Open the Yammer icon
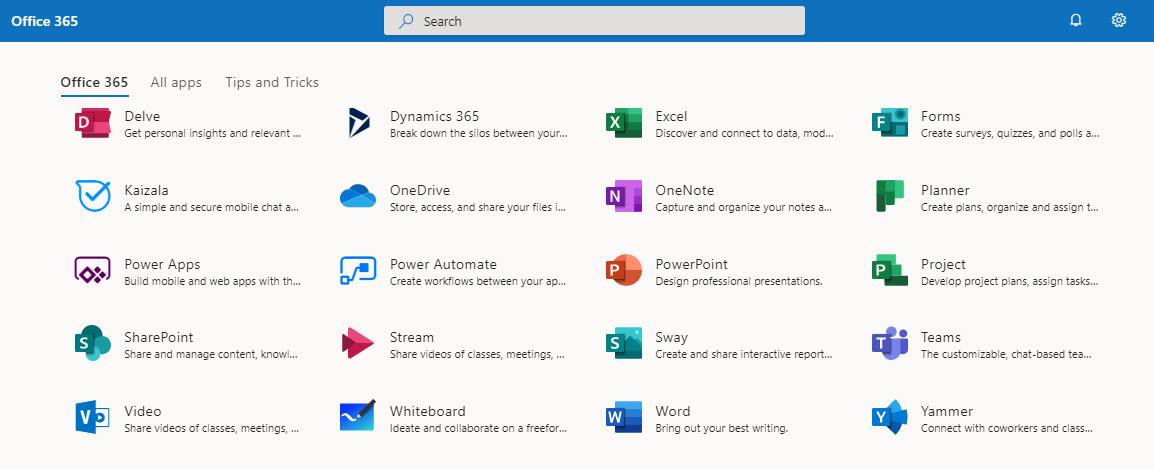 pyautogui.click(x=890, y=417)
